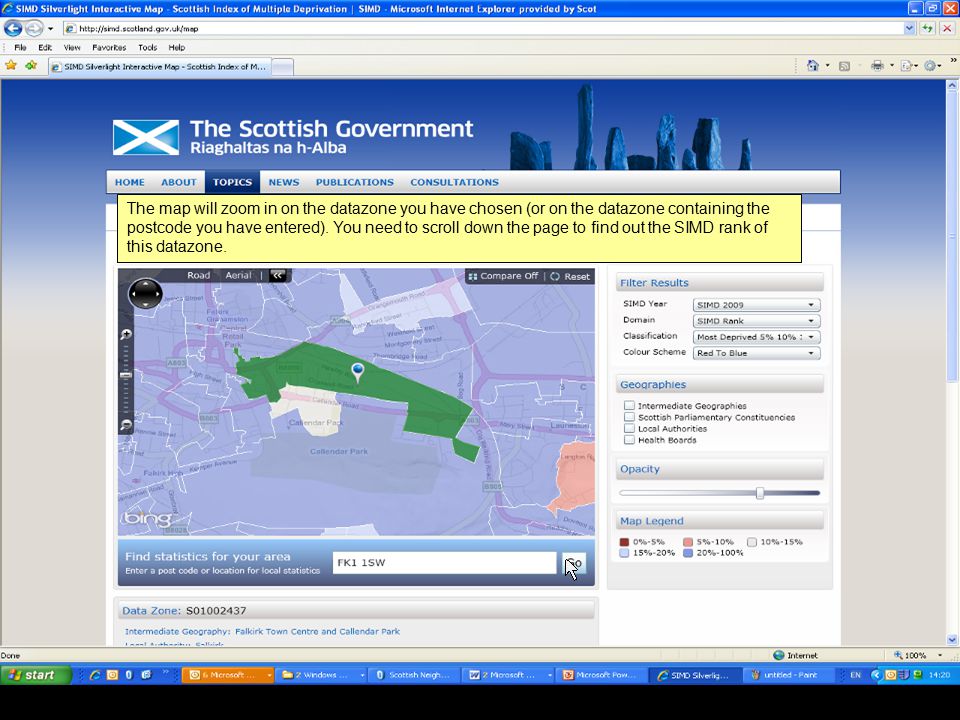Switch to Microsoft PowerPoint taskbar button
The image size is (960, 720).
click(x=600, y=675)
